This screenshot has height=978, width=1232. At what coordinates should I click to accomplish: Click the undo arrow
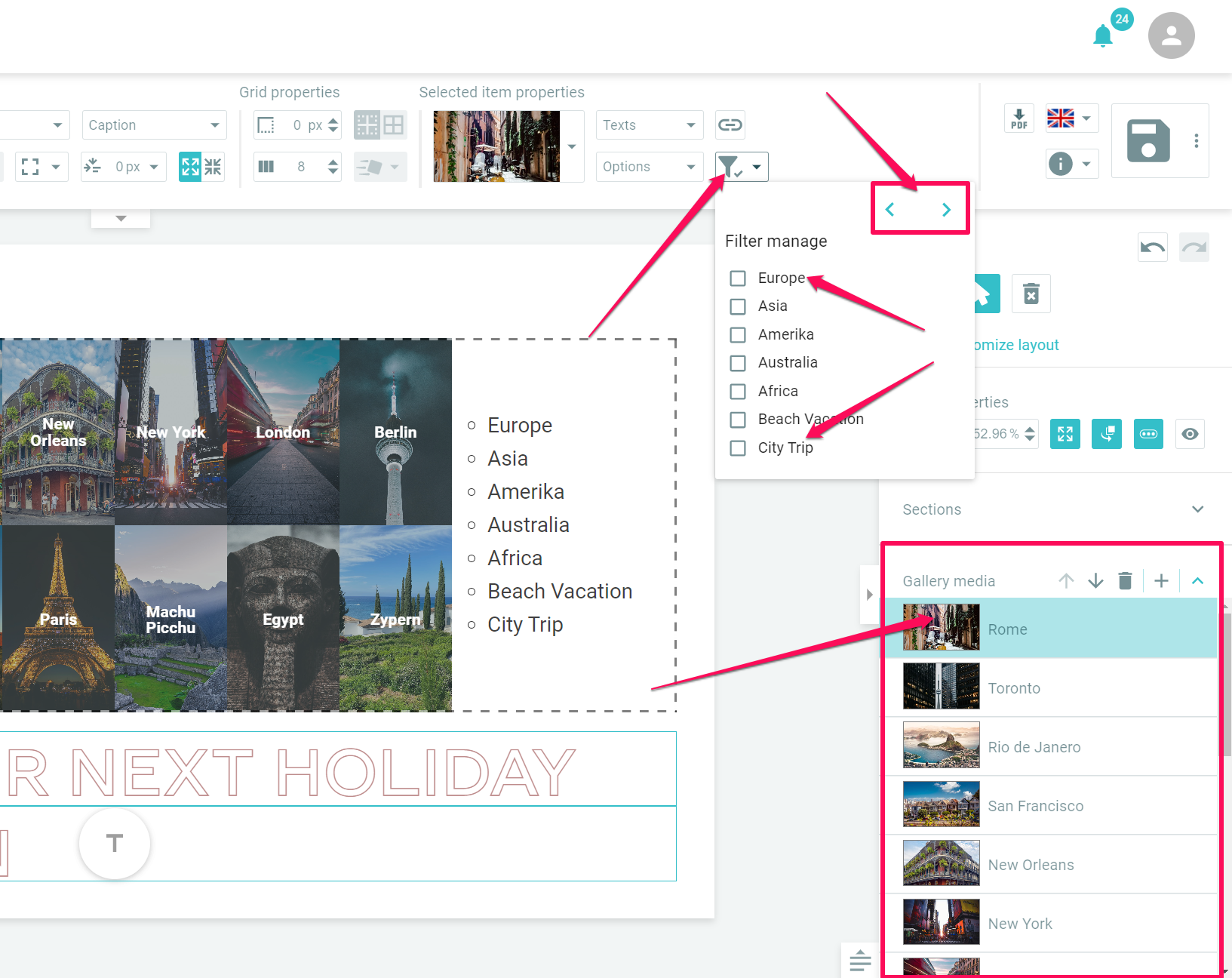(1152, 248)
